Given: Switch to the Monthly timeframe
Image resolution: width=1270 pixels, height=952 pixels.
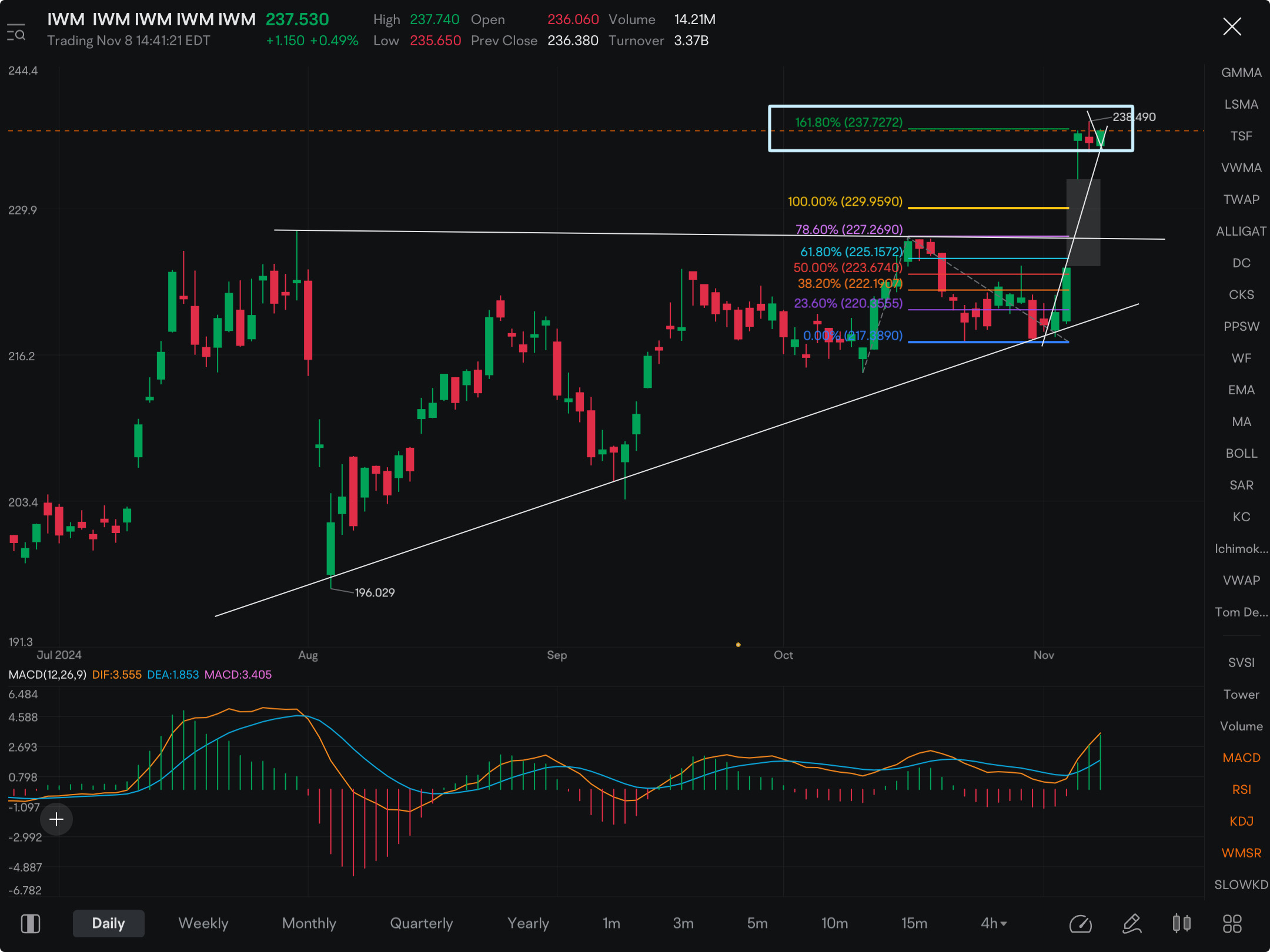Looking at the screenshot, I should (x=309, y=924).
